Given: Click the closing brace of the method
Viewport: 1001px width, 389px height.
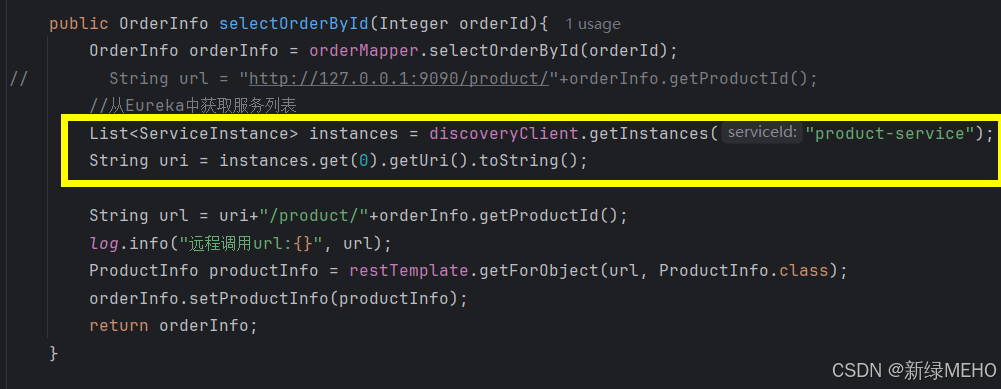Looking at the screenshot, I should click(x=54, y=353).
